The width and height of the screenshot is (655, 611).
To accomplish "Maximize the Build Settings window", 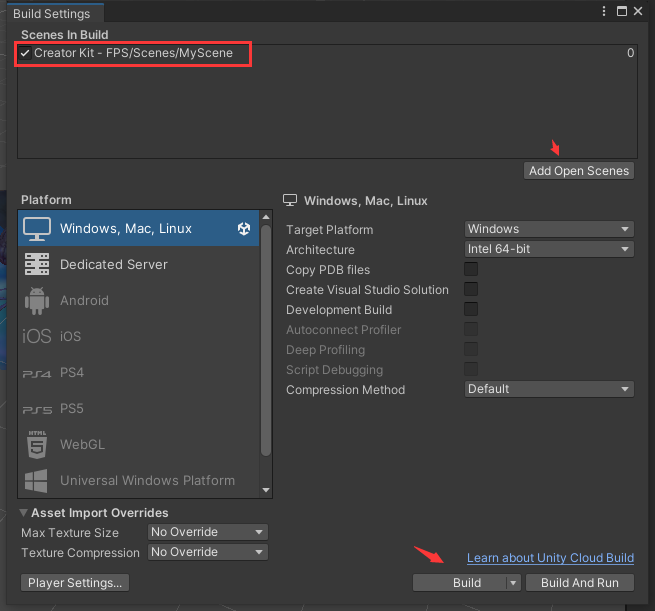I will pyautogui.click(x=622, y=11).
